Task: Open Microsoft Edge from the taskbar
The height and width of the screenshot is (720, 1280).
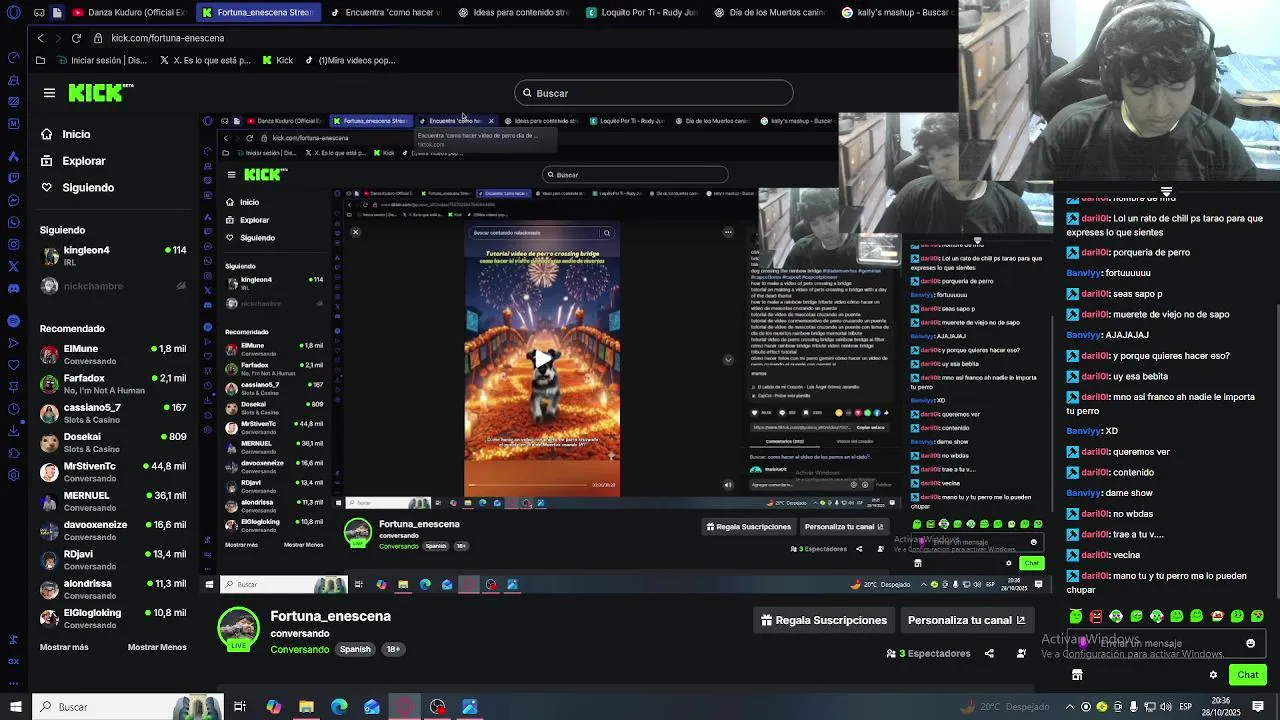Action: [x=339, y=707]
